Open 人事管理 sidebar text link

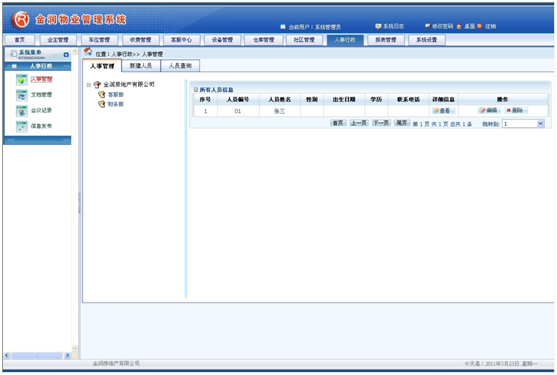pyautogui.click(x=42, y=79)
